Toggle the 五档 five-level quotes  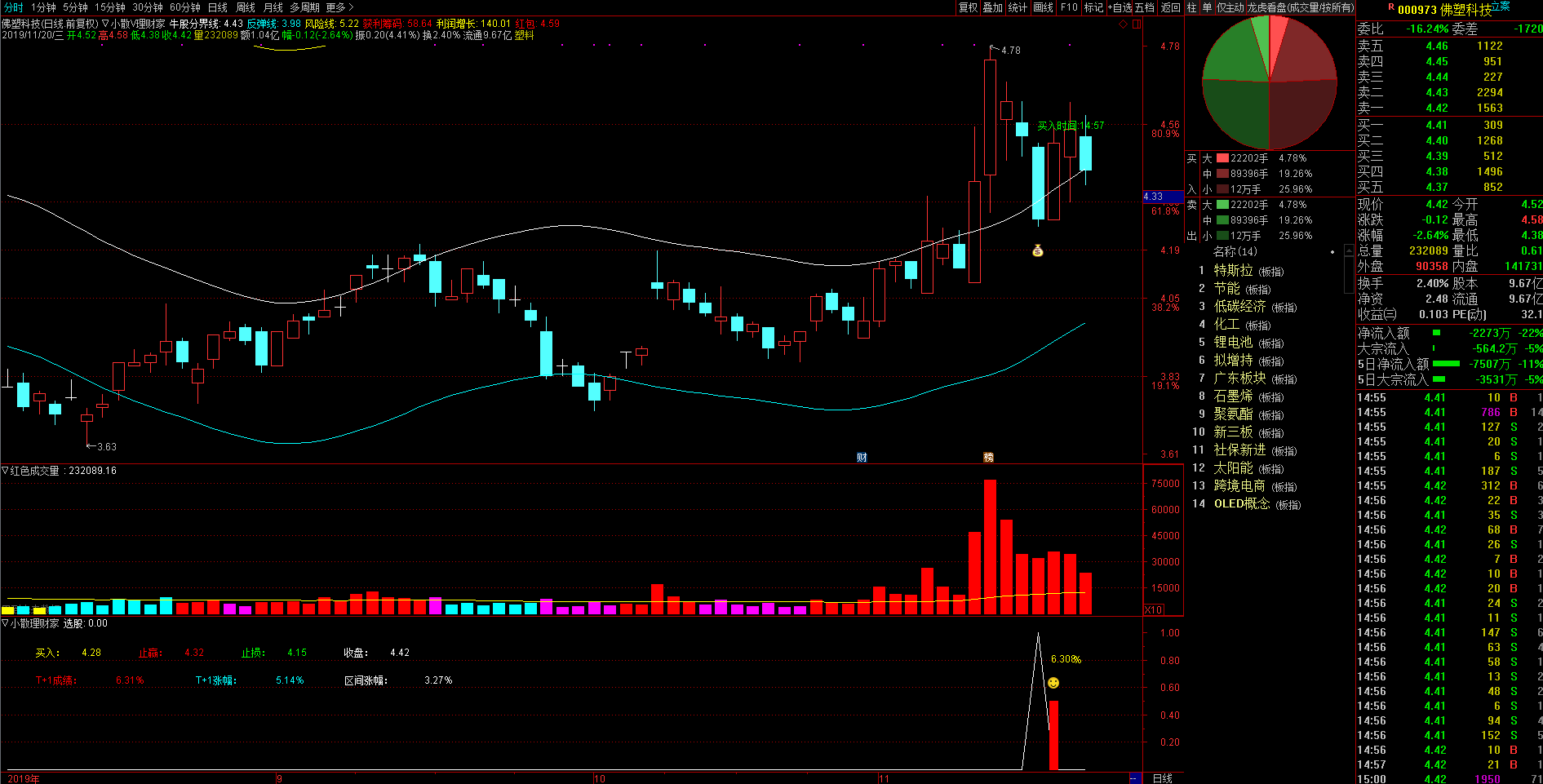[1145, 7]
